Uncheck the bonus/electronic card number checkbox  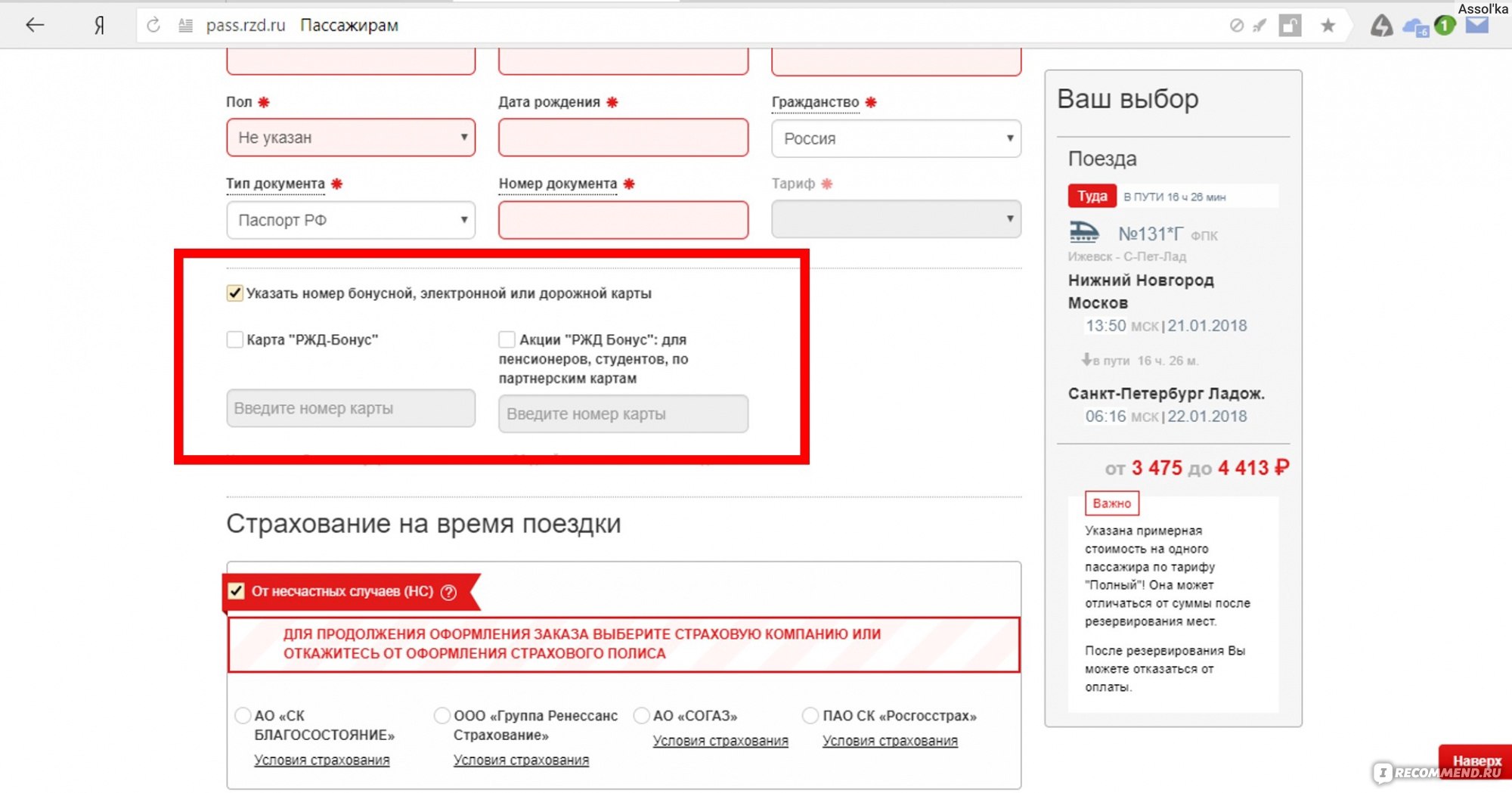point(234,293)
